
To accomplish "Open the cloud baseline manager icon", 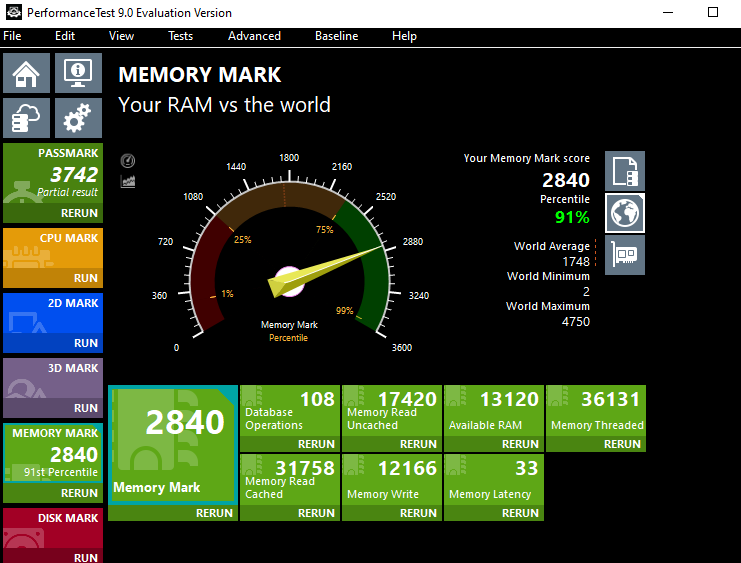I will (x=26, y=118).
